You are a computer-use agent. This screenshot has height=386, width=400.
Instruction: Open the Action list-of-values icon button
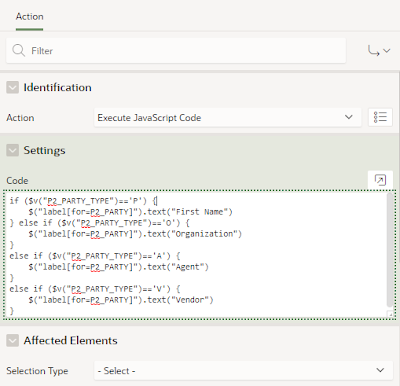(380, 117)
